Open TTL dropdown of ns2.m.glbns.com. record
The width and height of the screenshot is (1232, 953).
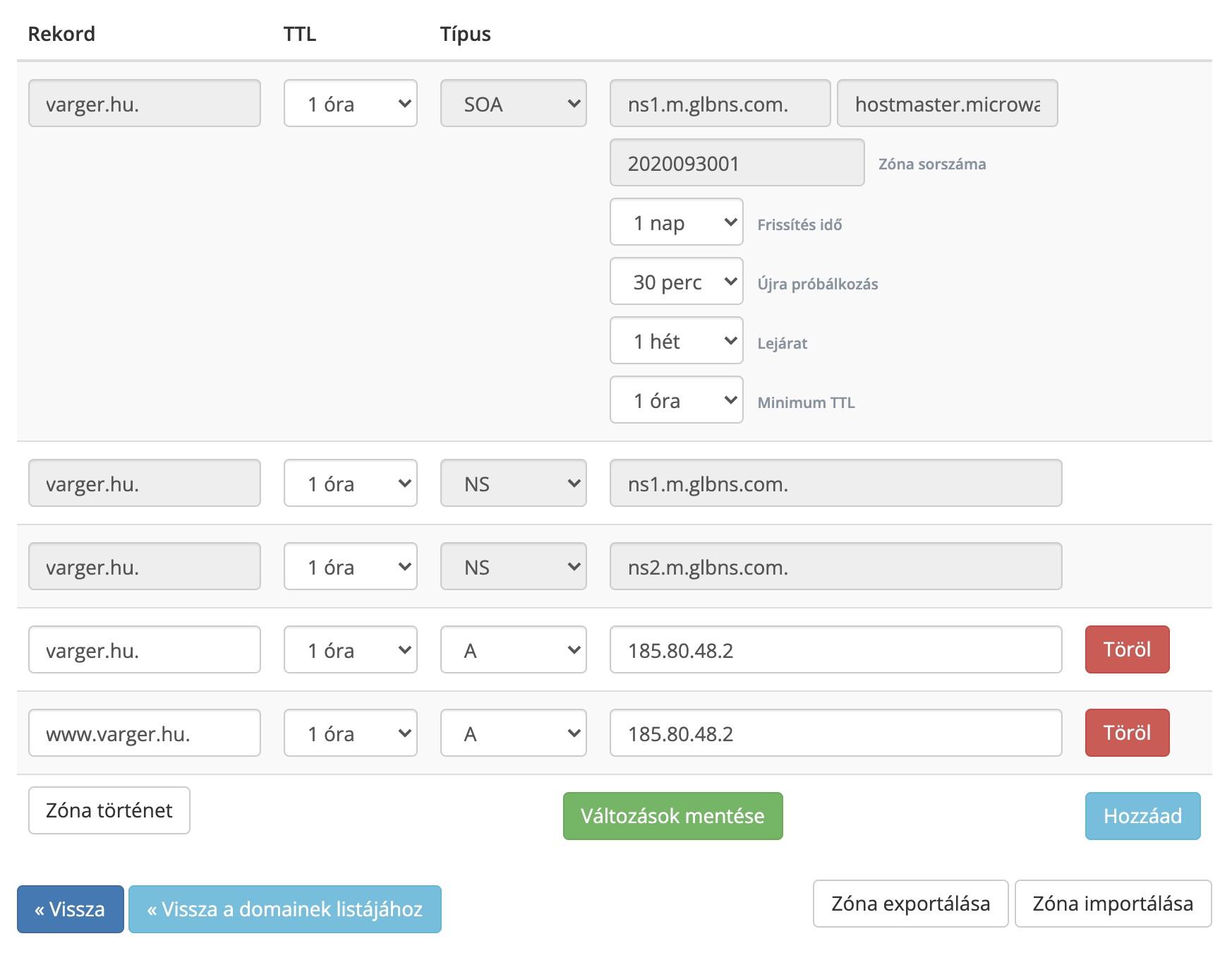click(x=350, y=567)
